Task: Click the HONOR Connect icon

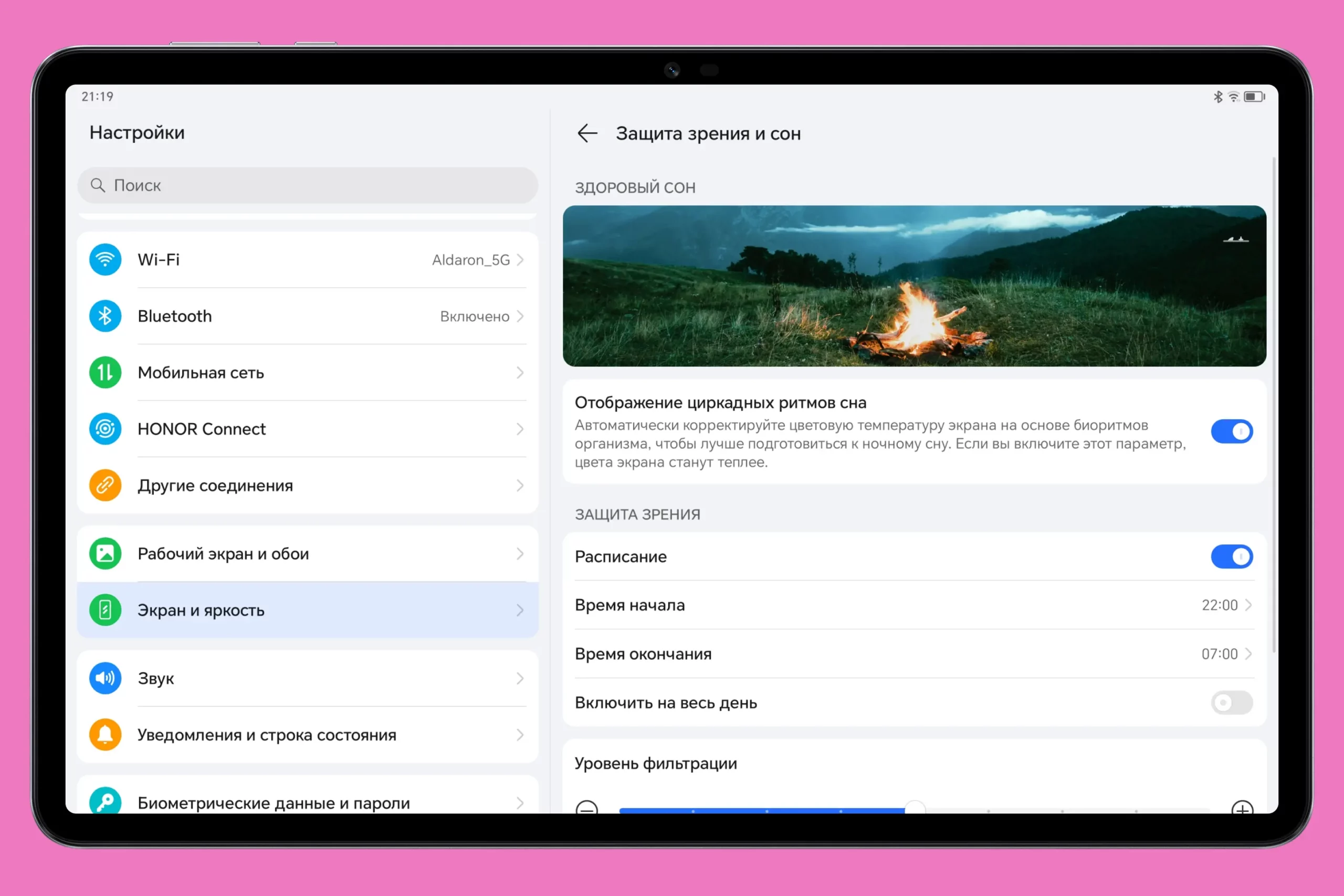Action: (x=105, y=428)
